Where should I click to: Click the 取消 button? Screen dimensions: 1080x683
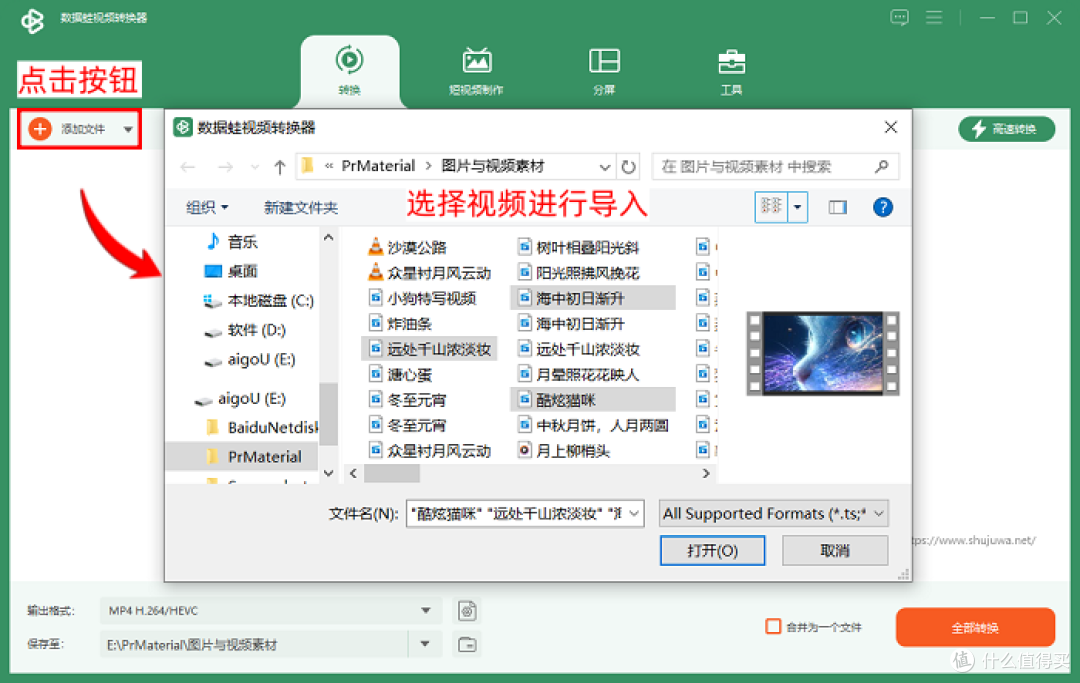pos(835,551)
